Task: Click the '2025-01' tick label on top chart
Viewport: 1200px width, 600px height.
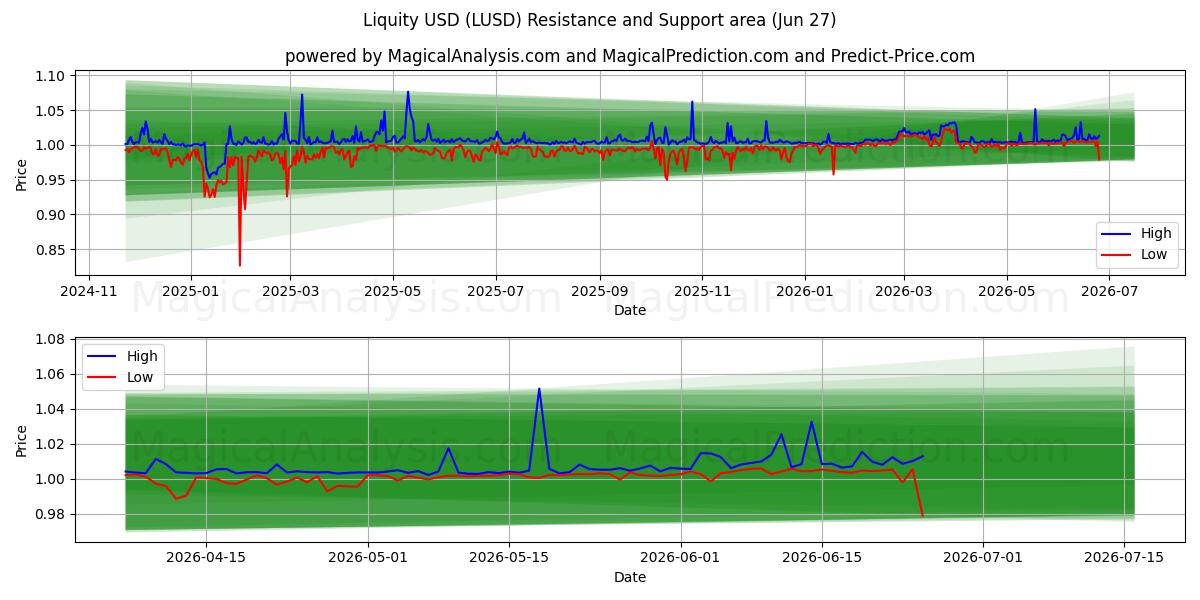Action: click(191, 290)
